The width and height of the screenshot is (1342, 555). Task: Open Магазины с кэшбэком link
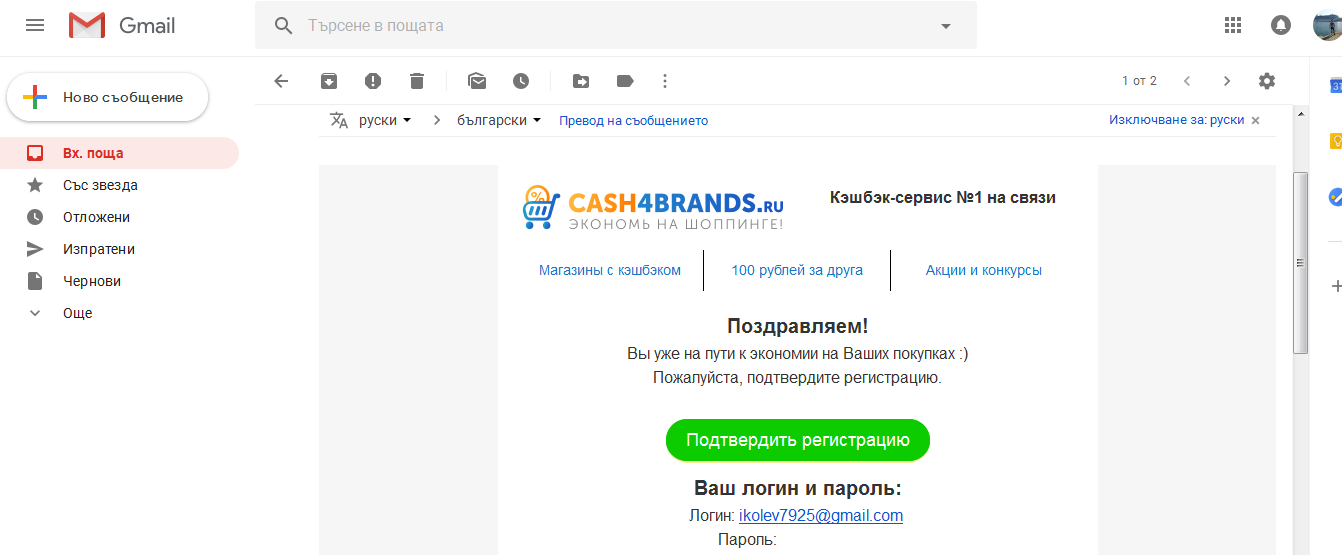[610, 270]
